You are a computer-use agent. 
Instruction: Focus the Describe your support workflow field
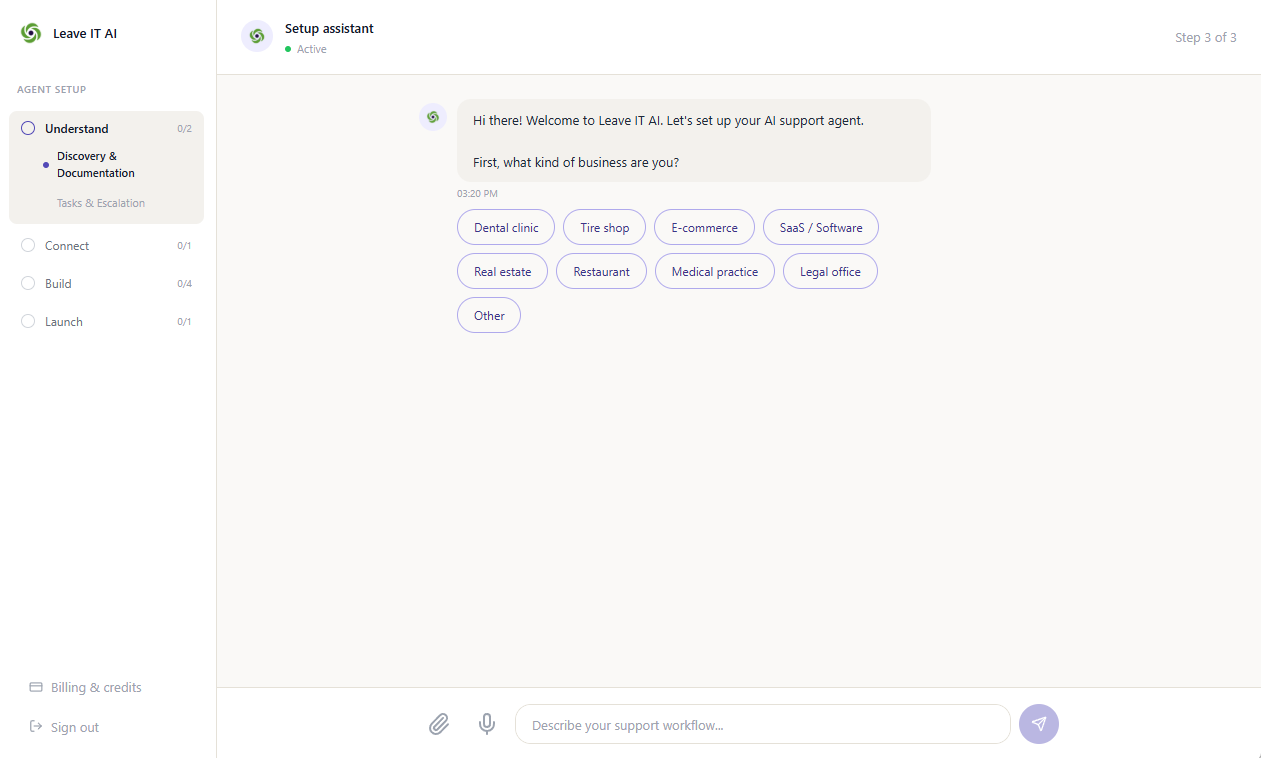(763, 724)
